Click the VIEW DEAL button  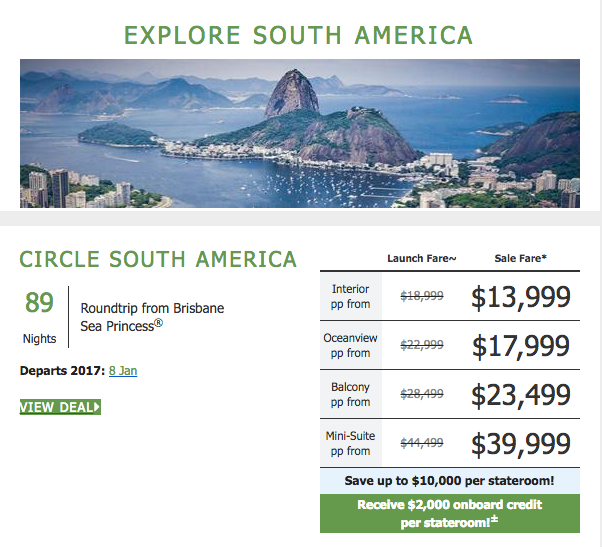(60, 407)
